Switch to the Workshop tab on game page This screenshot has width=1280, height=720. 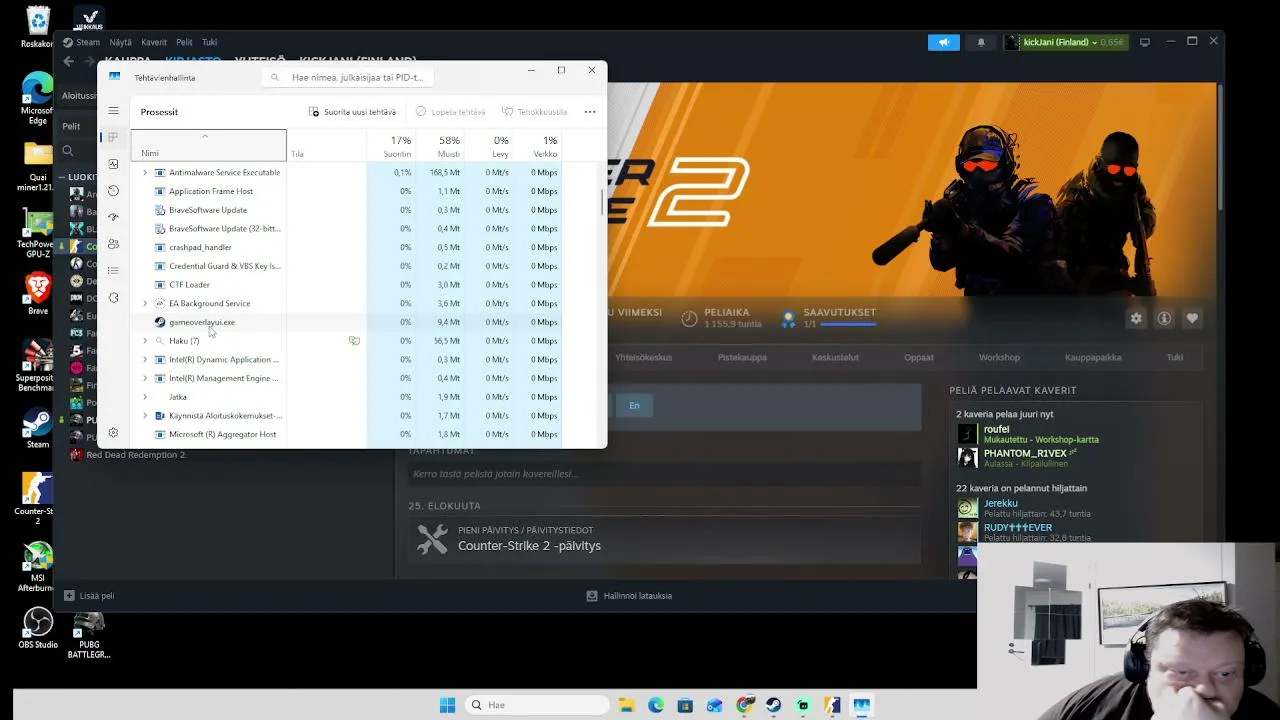coord(999,357)
